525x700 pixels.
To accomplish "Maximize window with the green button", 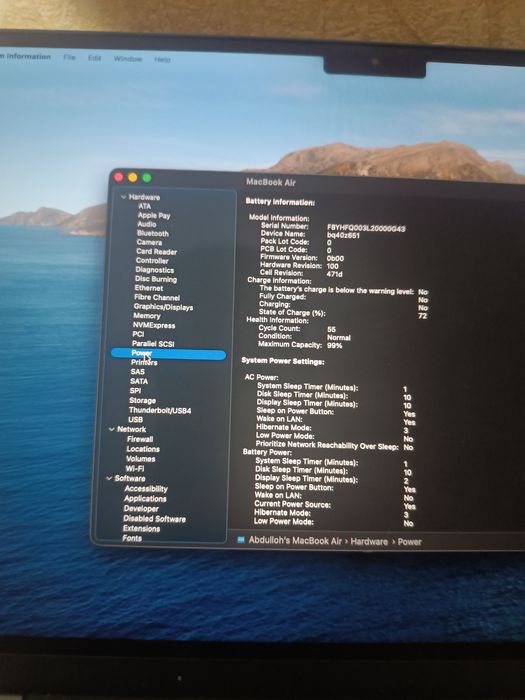I will click(146, 178).
